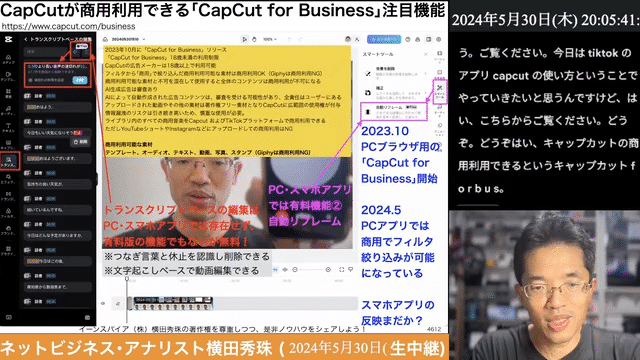
Task: Click the 削除 (delete) popup button
Action: coord(80,142)
